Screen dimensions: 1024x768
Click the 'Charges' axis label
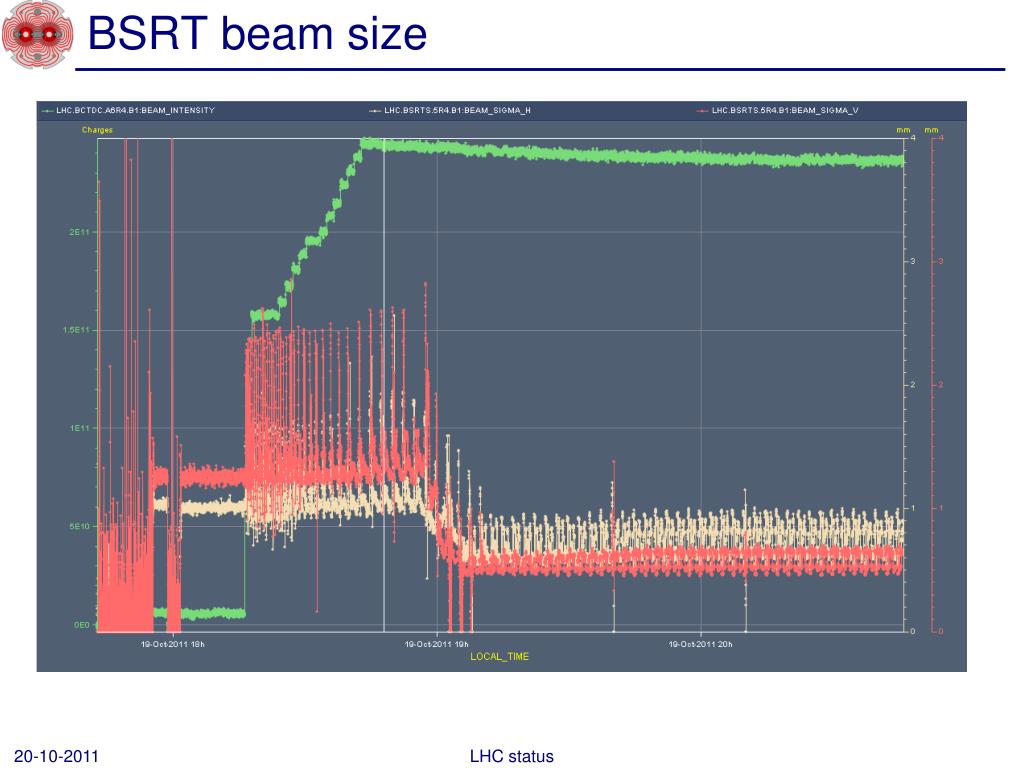pos(97,130)
